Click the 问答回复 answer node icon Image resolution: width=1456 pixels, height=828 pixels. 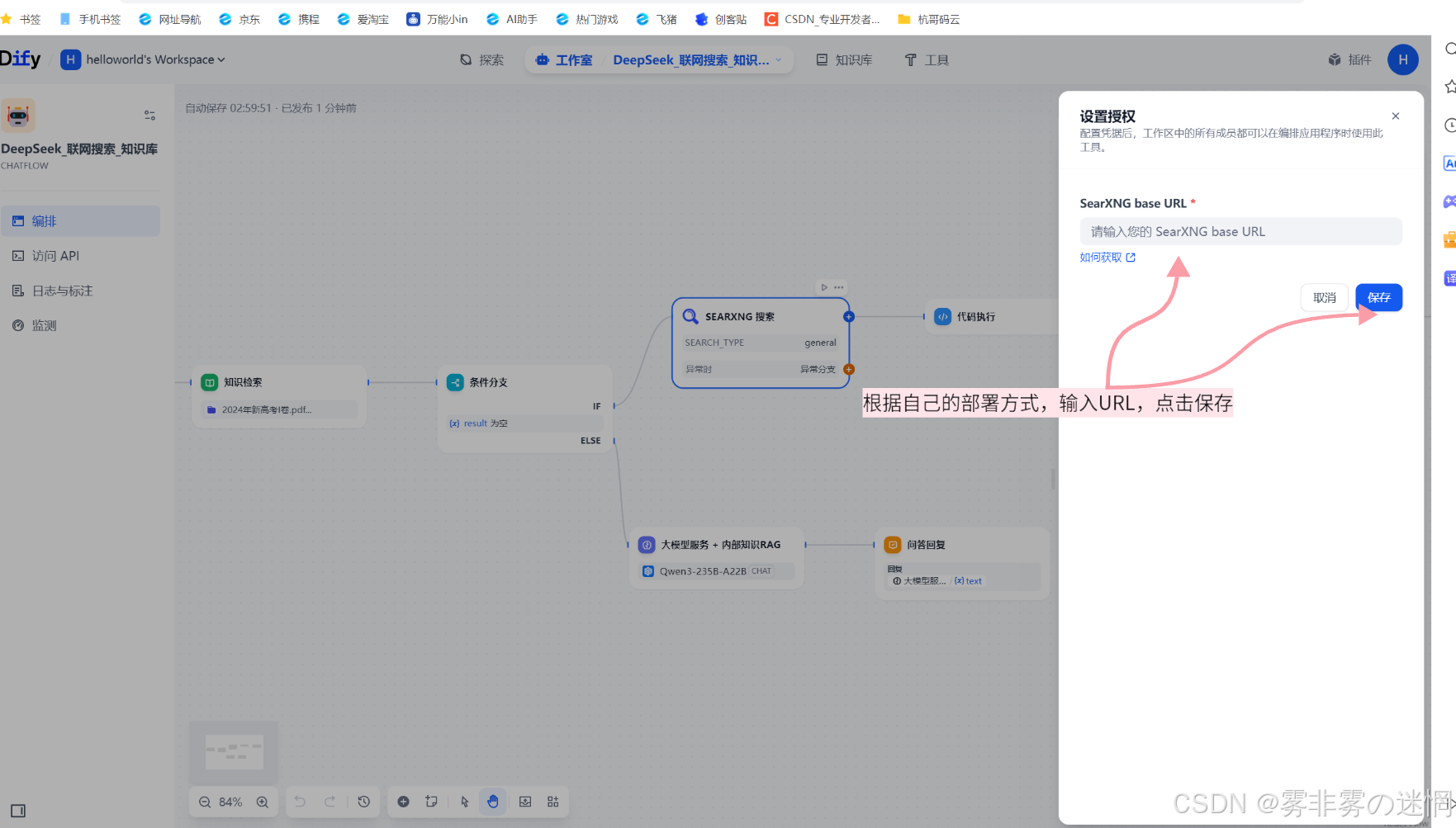(893, 545)
